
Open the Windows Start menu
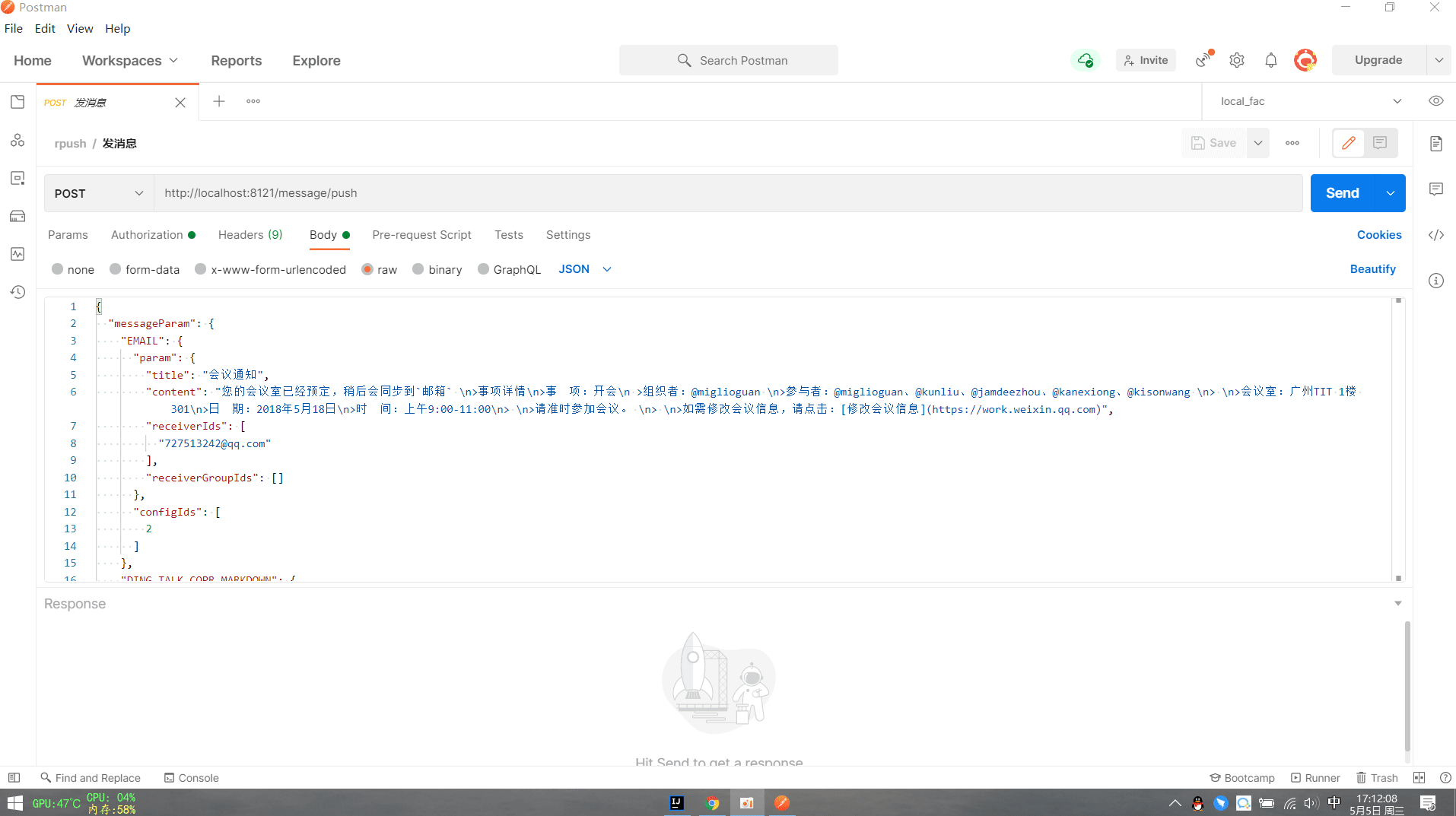pos(15,803)
